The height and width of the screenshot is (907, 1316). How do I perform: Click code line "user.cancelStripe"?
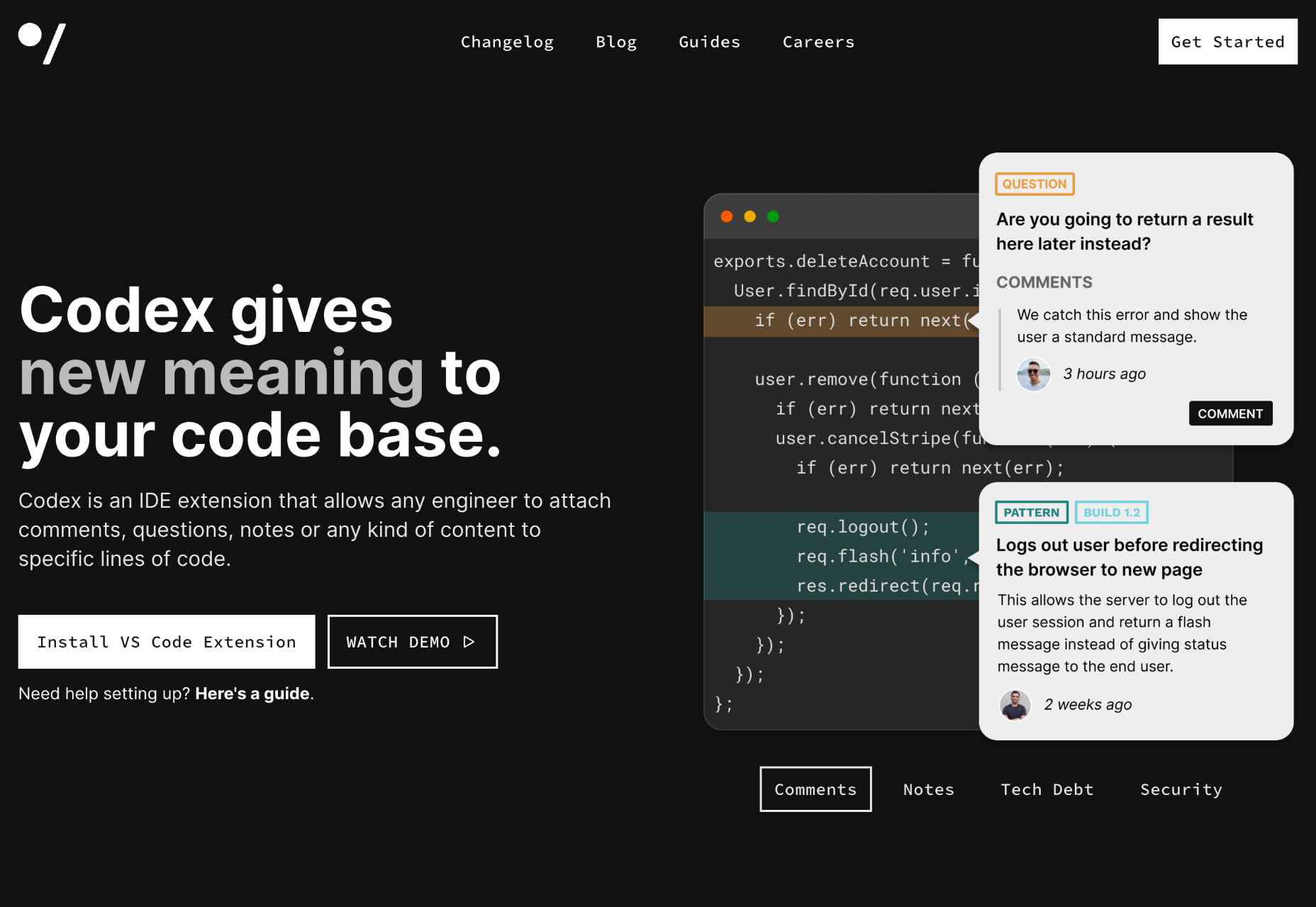click(877, 438)
